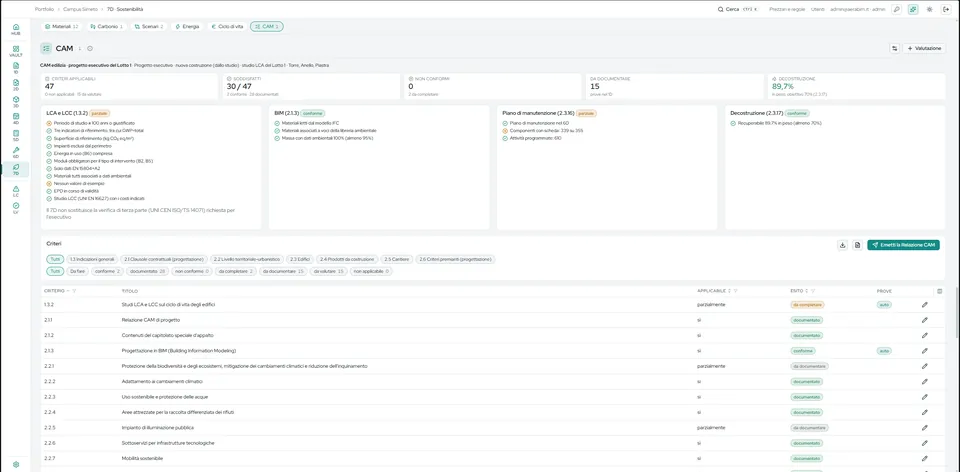Edit criterion 2.1.1 with pencil icon
Viewport: 960px width, 472px height.
(x=924, y=320)
